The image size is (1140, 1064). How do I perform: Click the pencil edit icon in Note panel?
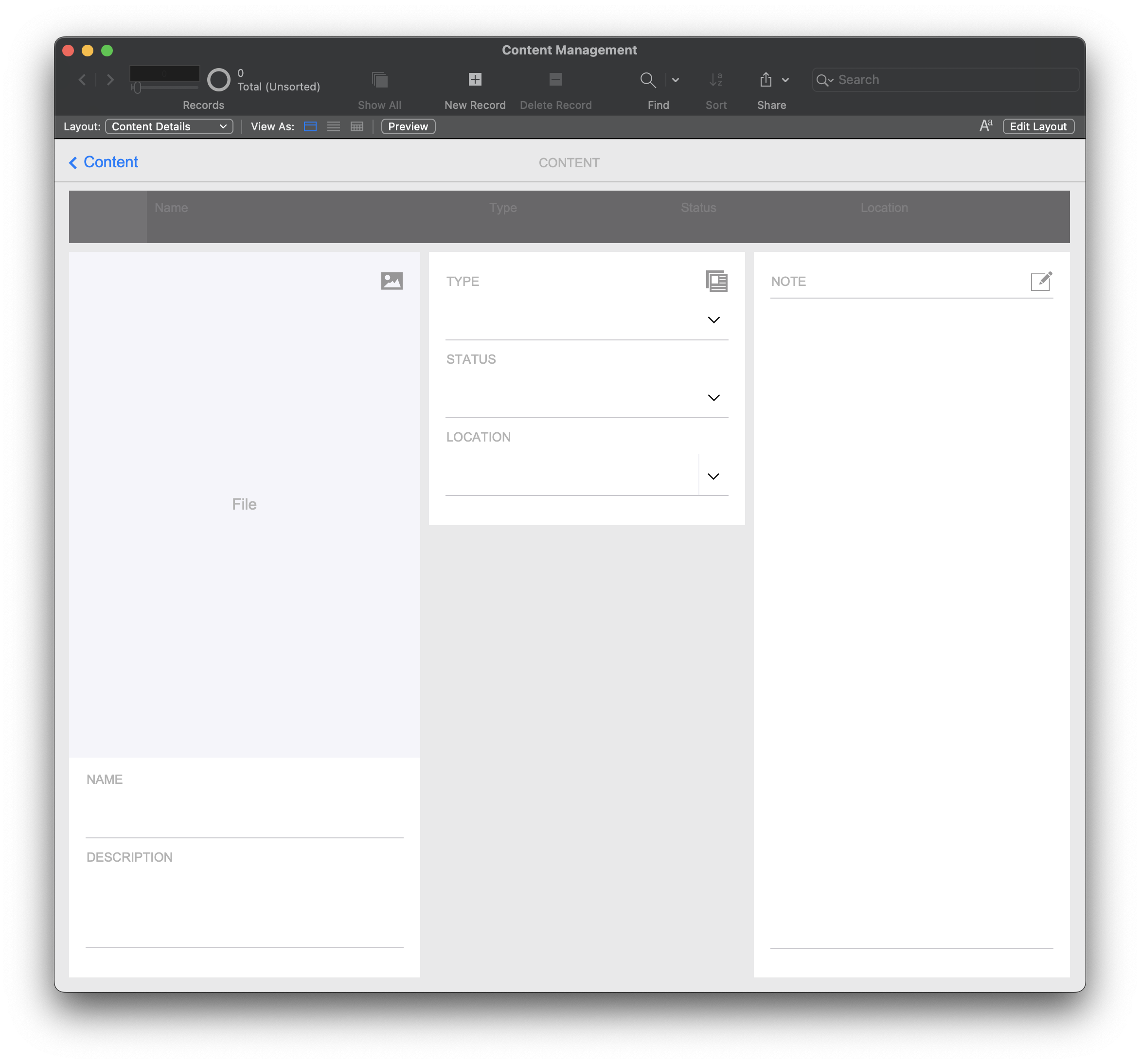click(x=1042, y=281)
